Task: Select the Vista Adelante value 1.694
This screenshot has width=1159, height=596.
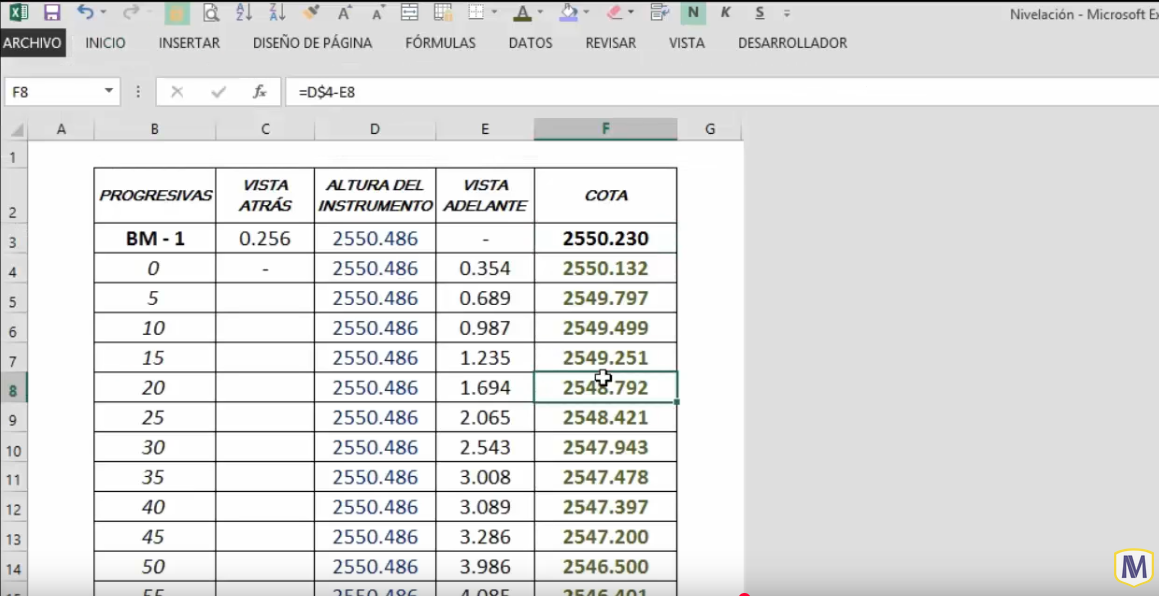Action: (485, 387)
